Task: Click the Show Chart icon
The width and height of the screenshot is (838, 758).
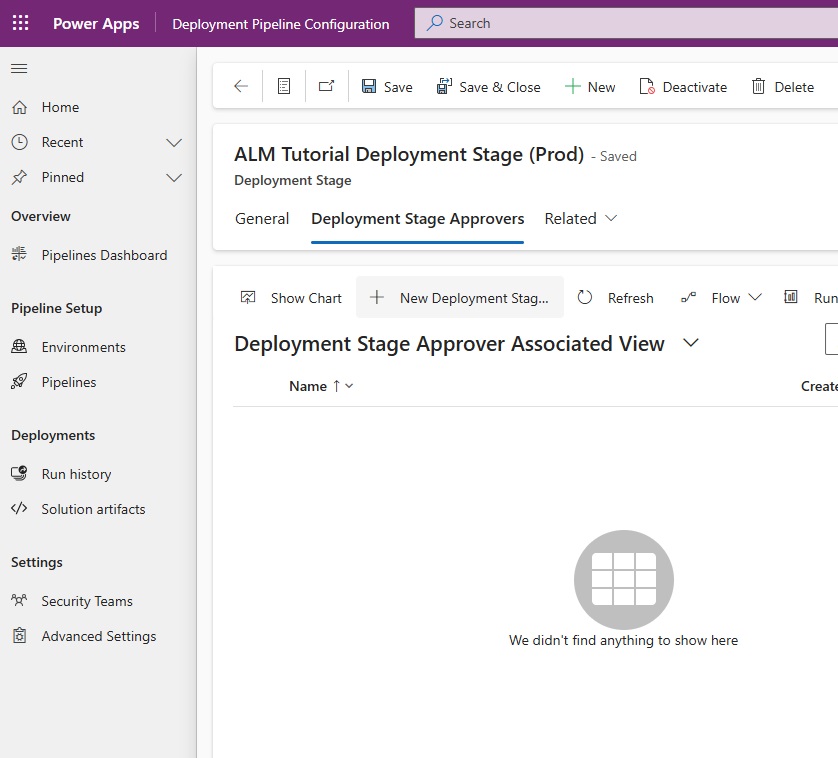Action: (248, 297)
